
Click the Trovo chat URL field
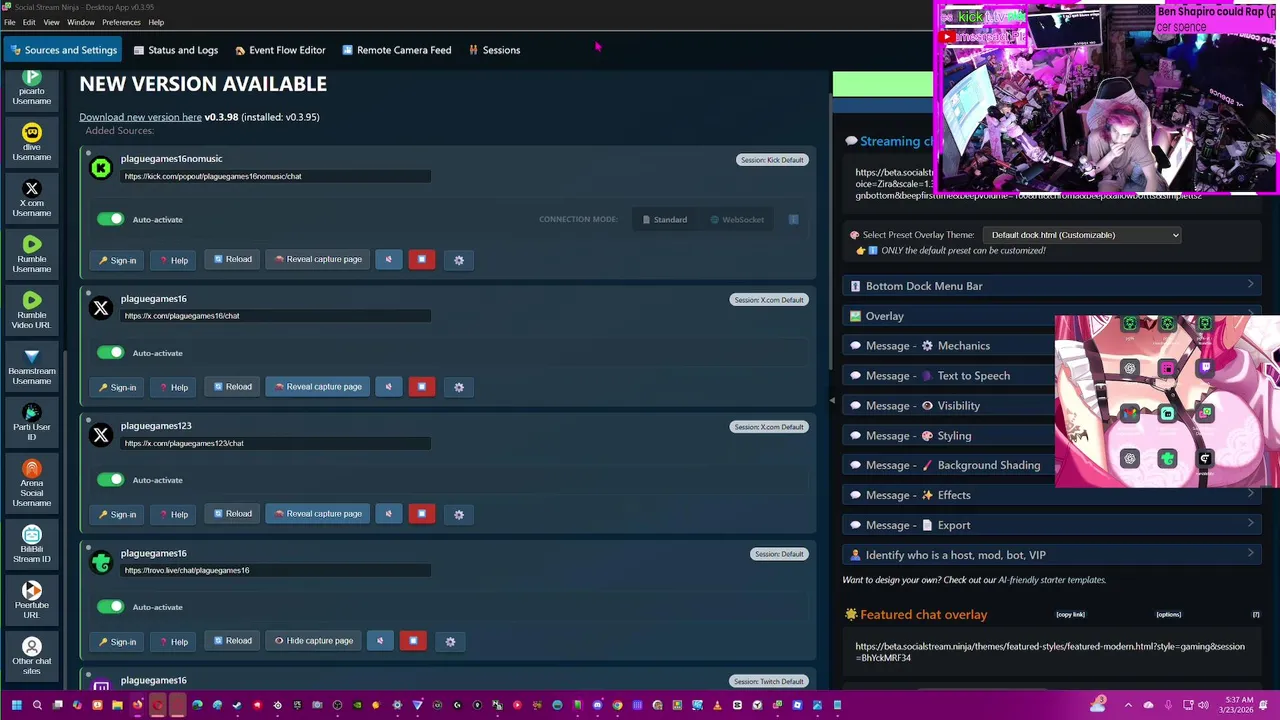coord(276,570)
